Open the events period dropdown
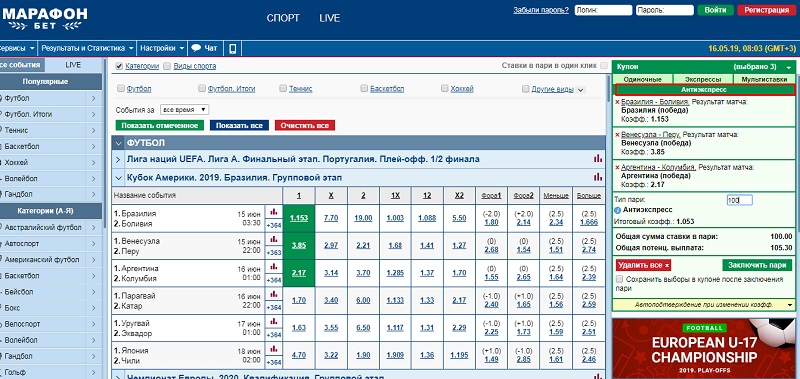800x379 pixels. pyautogui.click(x=185, y=110)
